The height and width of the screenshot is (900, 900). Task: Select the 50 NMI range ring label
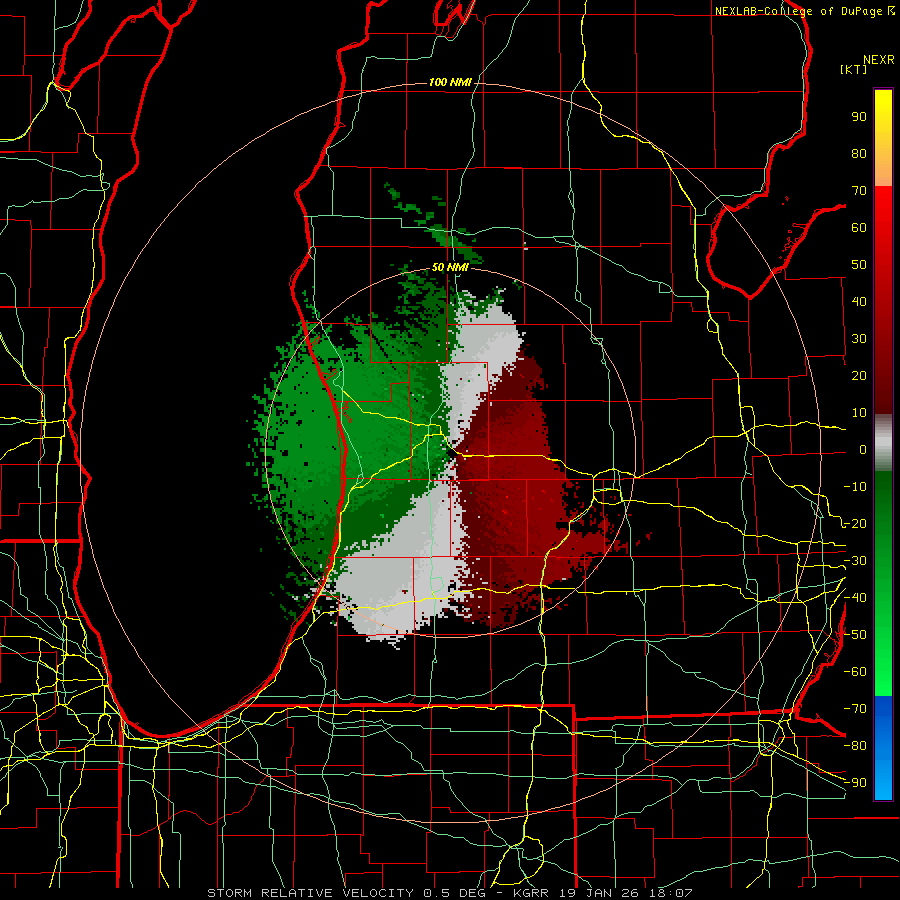pyautogui.click(x=450, y=267)
